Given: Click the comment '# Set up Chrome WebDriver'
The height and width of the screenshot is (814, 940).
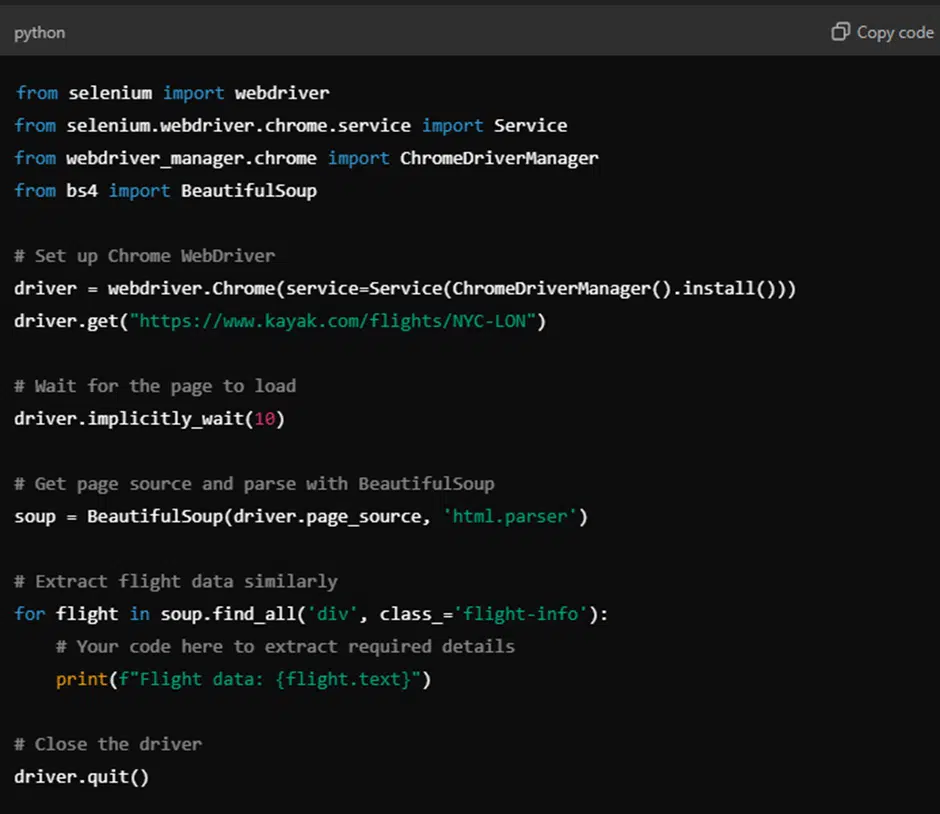Looking at the screenshot, I should click(144, 256).
